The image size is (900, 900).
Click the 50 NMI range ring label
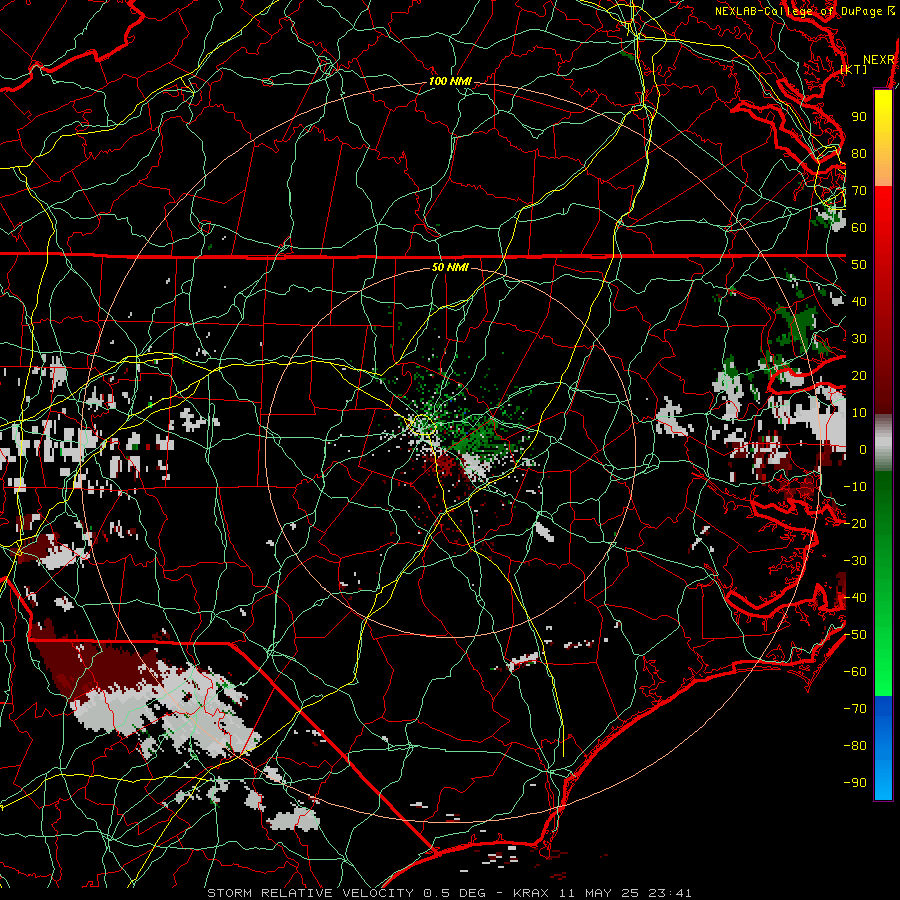[x=450, y=267]
